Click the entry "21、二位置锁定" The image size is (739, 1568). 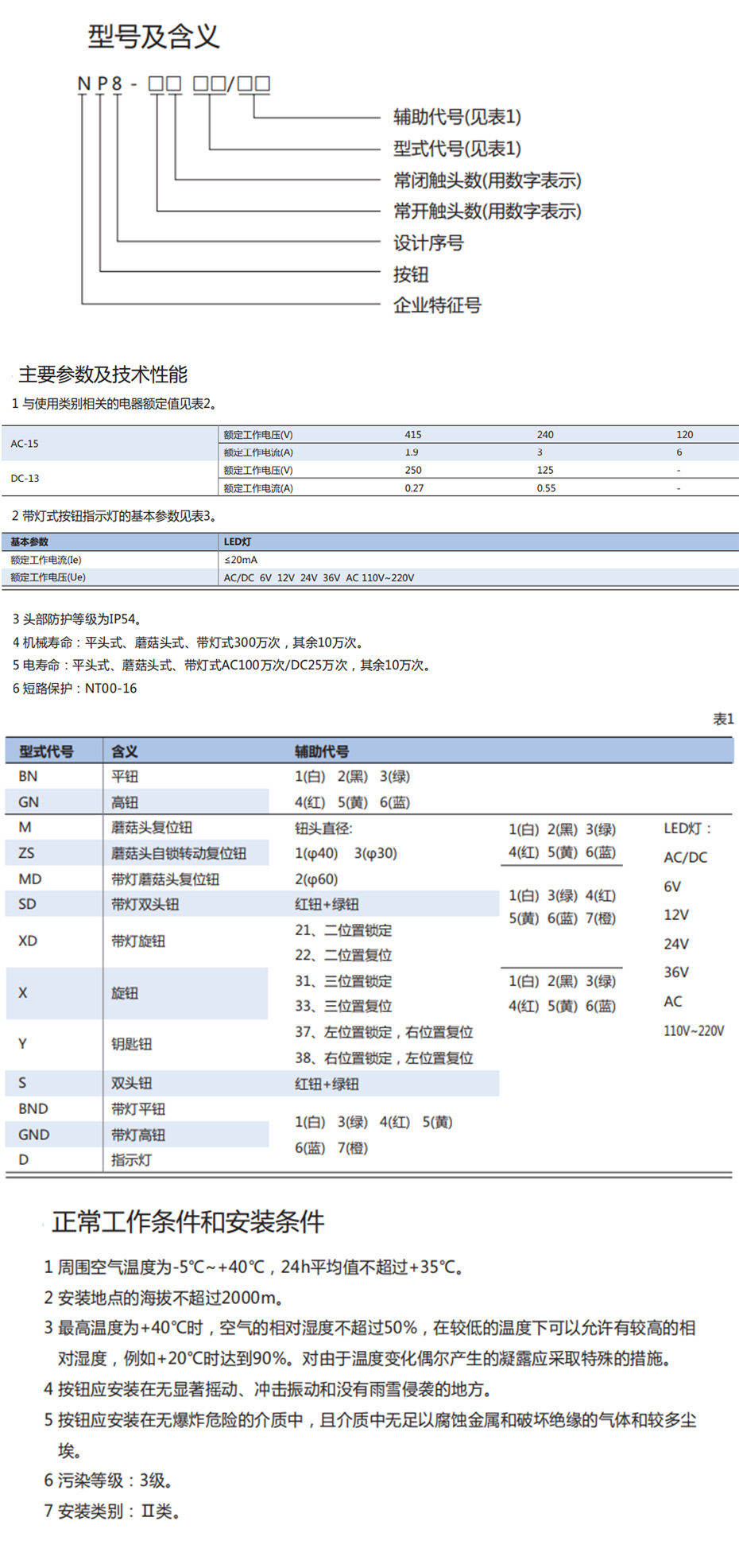343,930
